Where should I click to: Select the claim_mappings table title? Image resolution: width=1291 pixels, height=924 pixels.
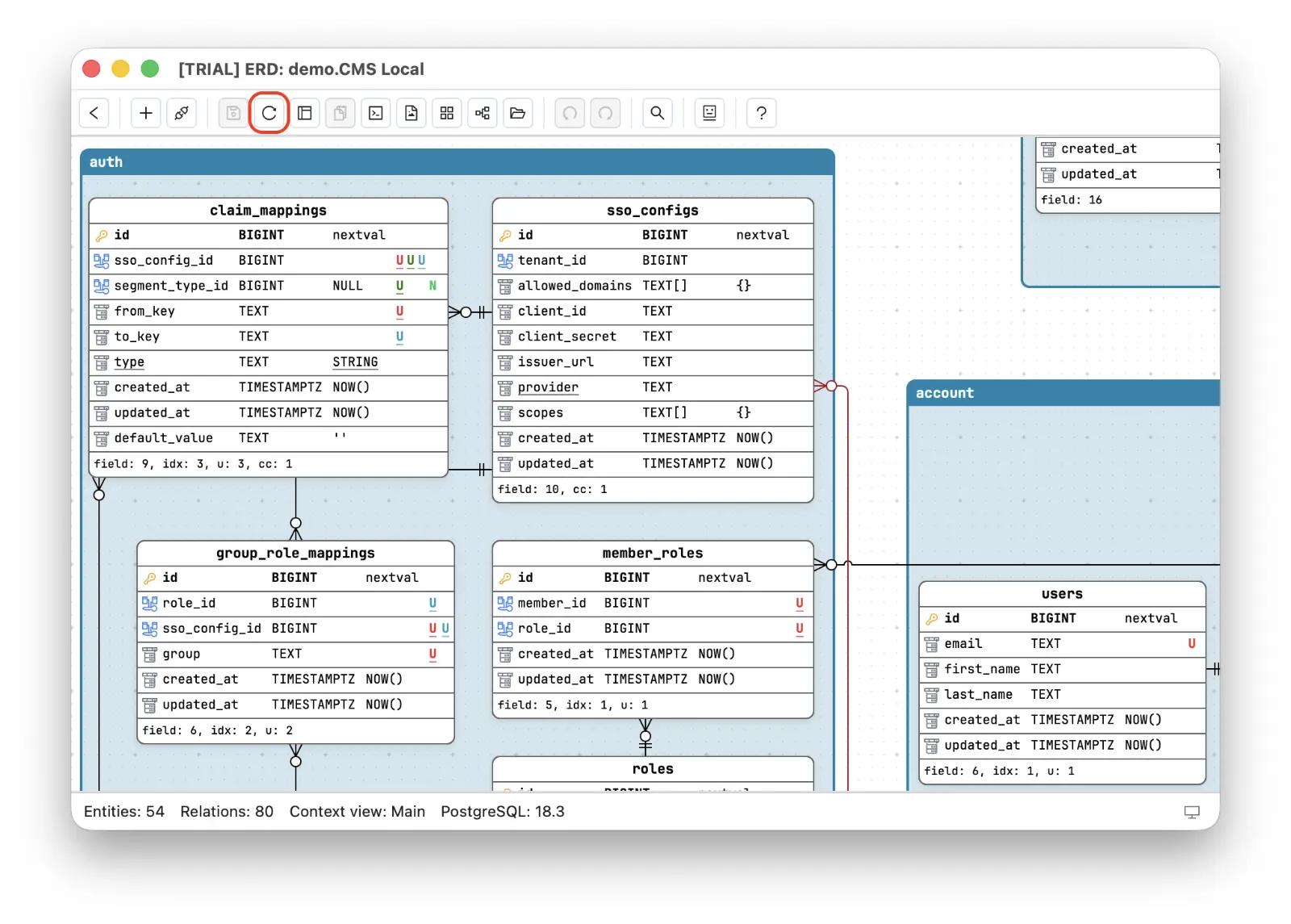(x=268, y=211)
